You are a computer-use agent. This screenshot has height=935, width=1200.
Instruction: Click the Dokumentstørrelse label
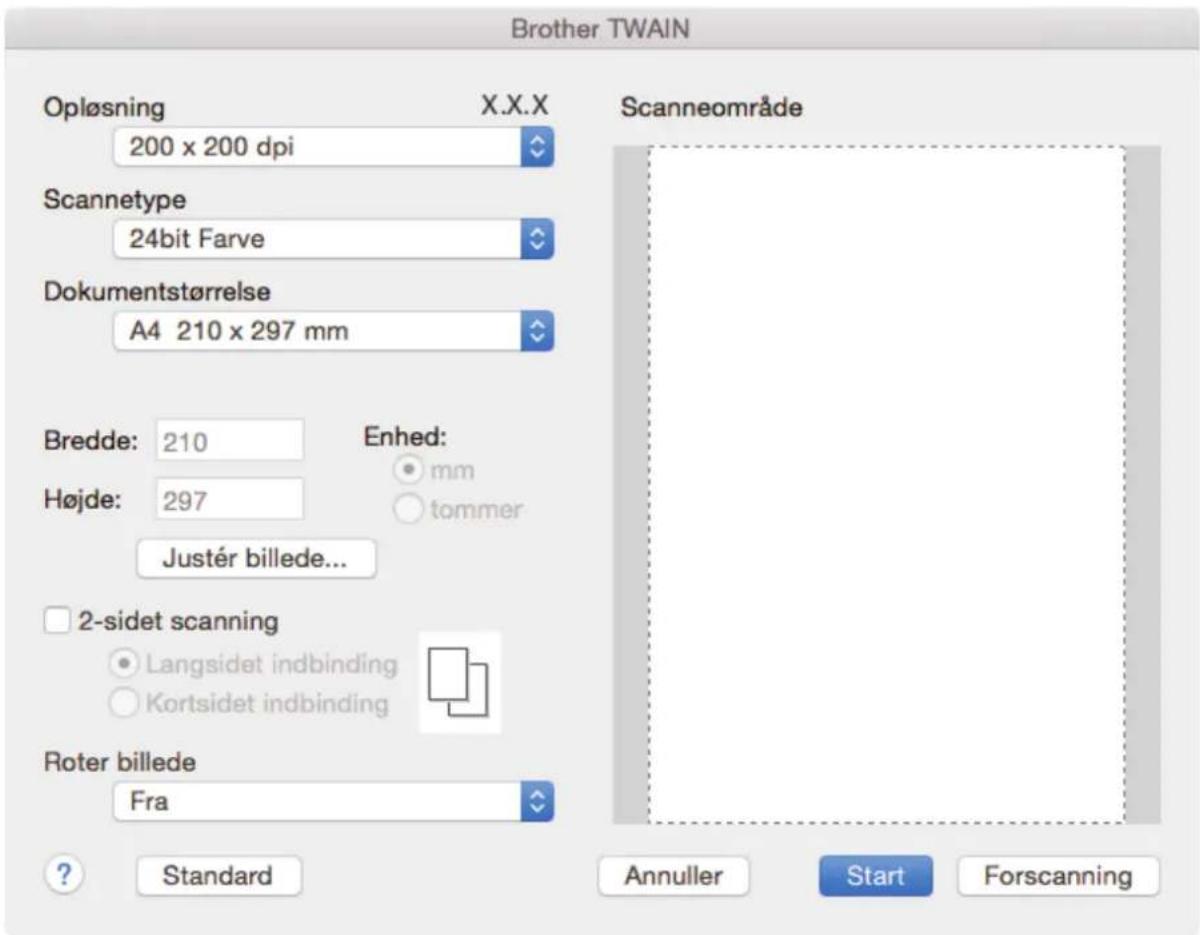click(x=159, y=292)
